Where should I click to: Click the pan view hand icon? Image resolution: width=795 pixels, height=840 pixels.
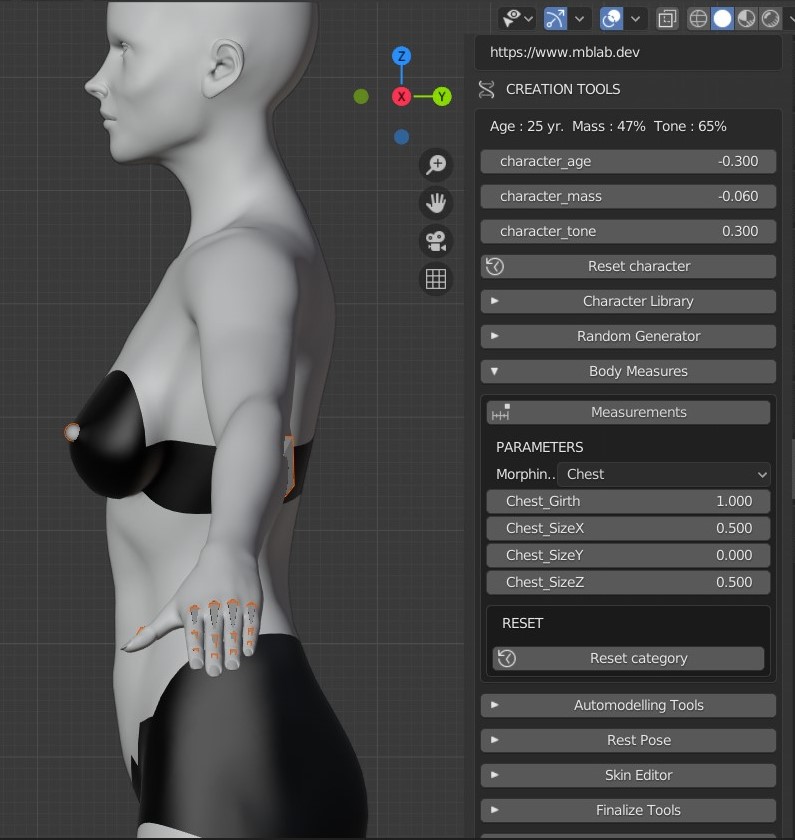pyautogui.click(x=436, y=203)
